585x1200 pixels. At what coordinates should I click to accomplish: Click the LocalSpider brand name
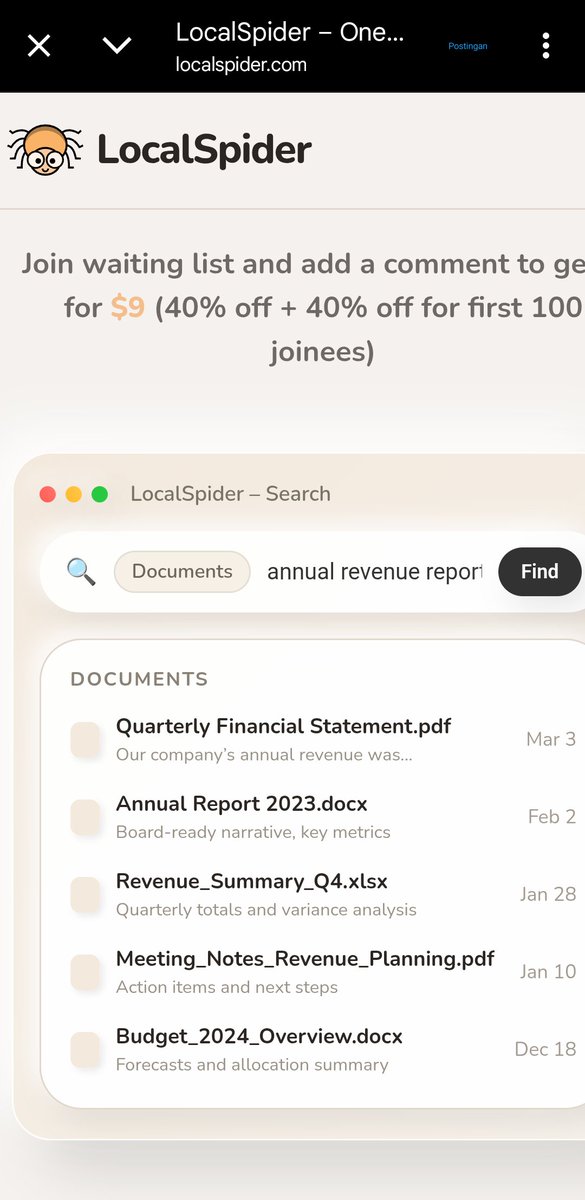[x=204, y=150]
